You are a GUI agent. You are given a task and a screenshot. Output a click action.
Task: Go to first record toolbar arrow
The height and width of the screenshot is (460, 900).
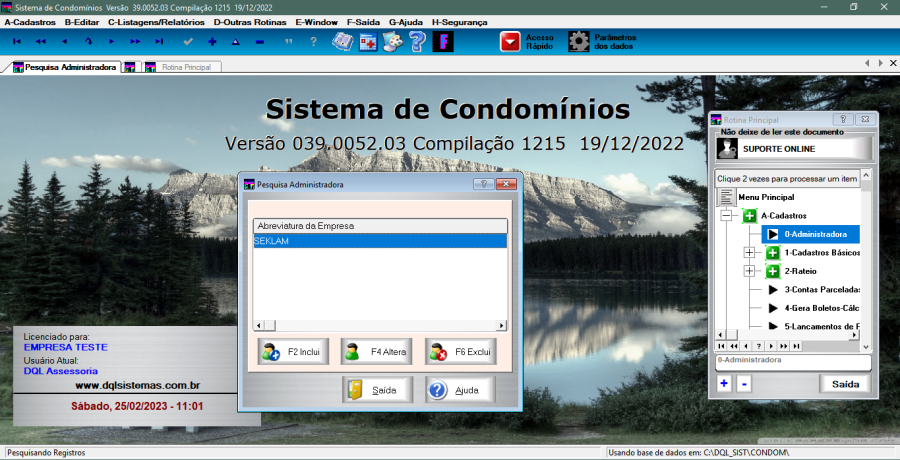tap(16, 42)
